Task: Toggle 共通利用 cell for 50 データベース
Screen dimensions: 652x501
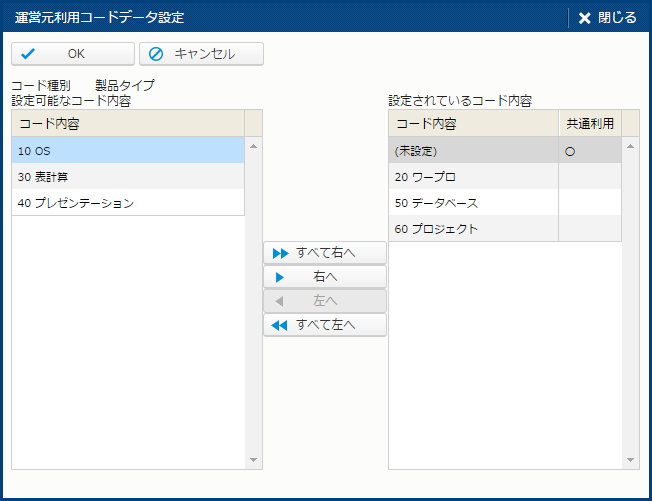Action: (x=589, y=203)
